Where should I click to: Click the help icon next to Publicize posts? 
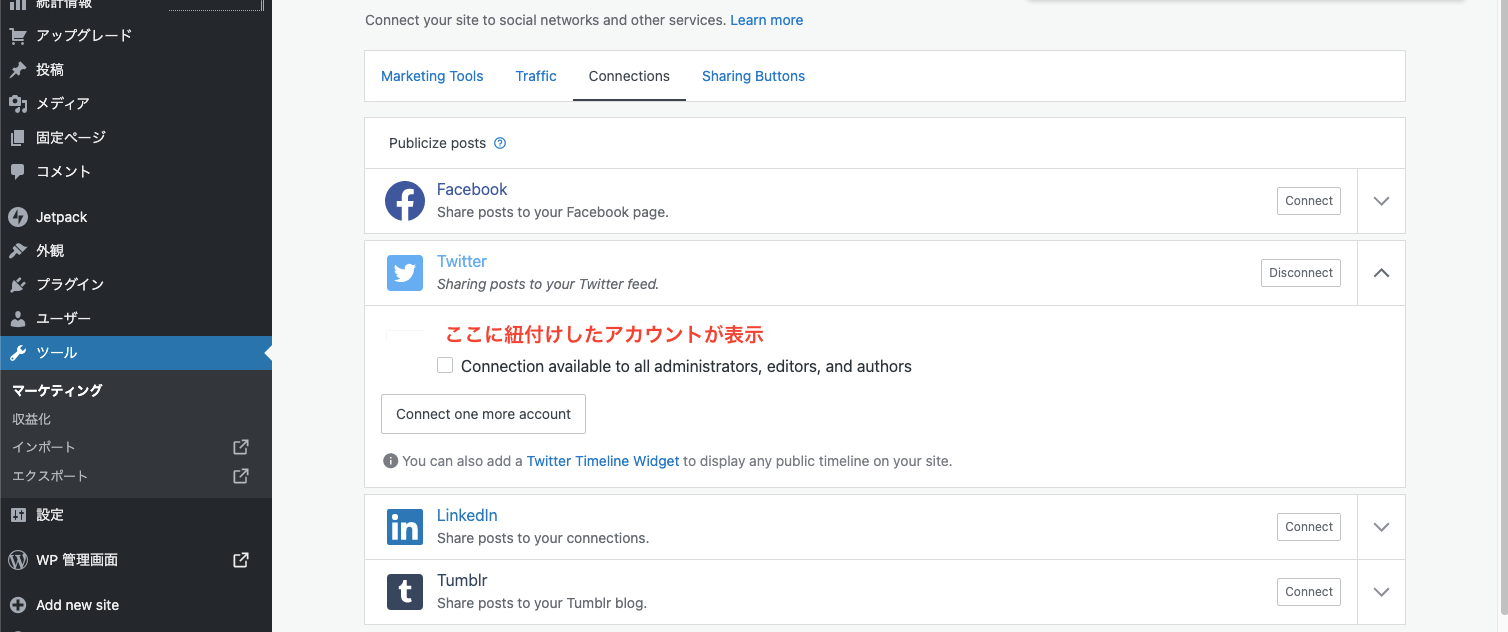500,143
